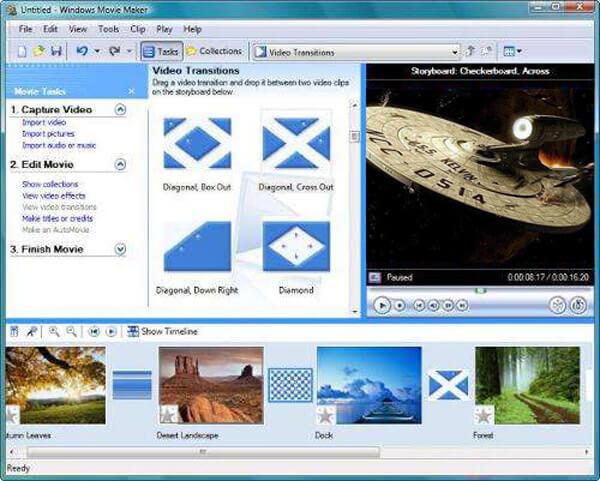
Task: Click transitions list scroll up arrow
Action: [x=355, y=104]
